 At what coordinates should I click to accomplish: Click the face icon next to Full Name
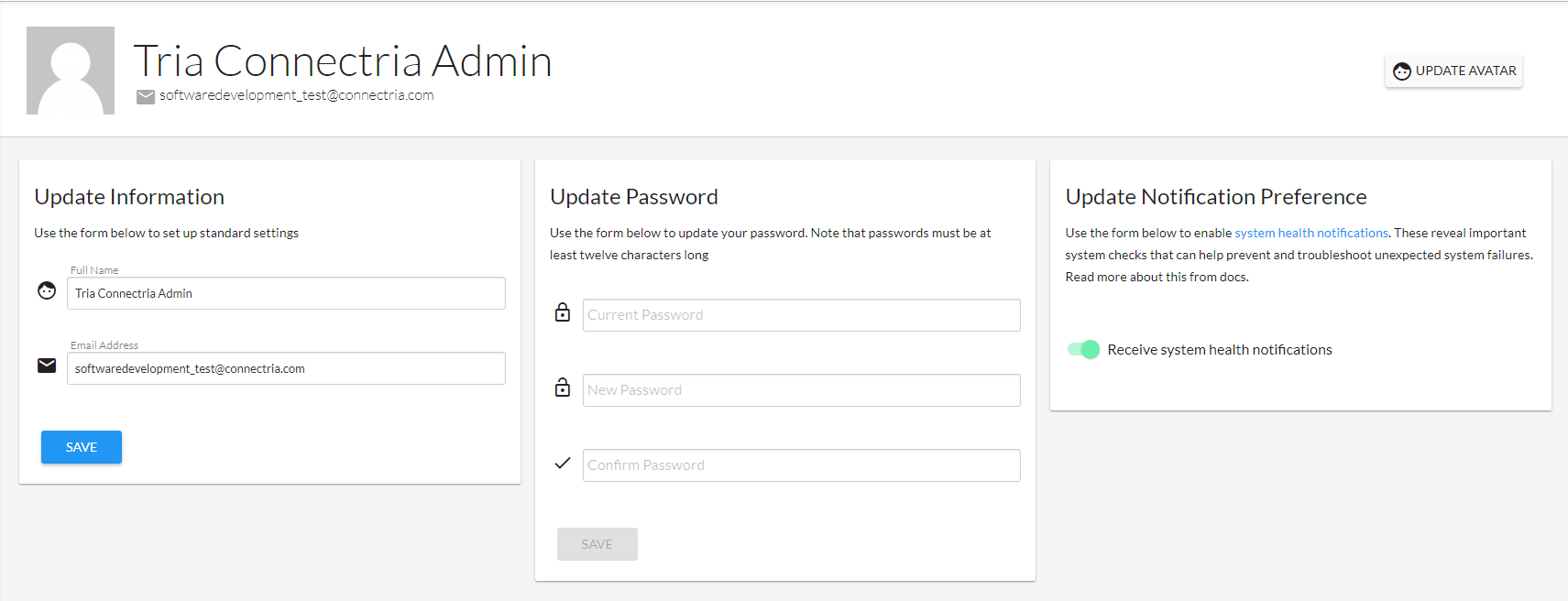coord(47,290)
